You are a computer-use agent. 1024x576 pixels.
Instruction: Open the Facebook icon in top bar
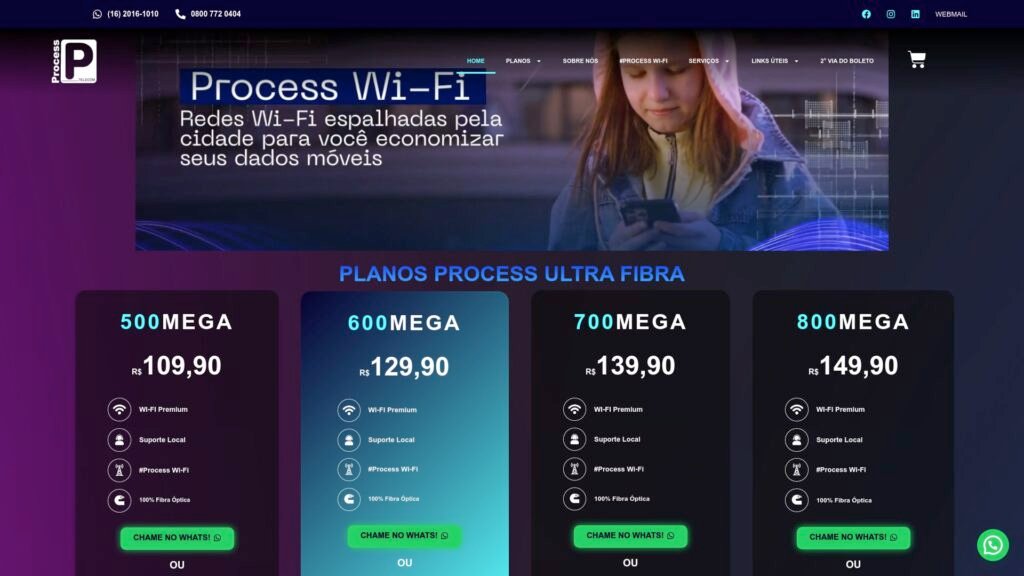pos(866,14)
